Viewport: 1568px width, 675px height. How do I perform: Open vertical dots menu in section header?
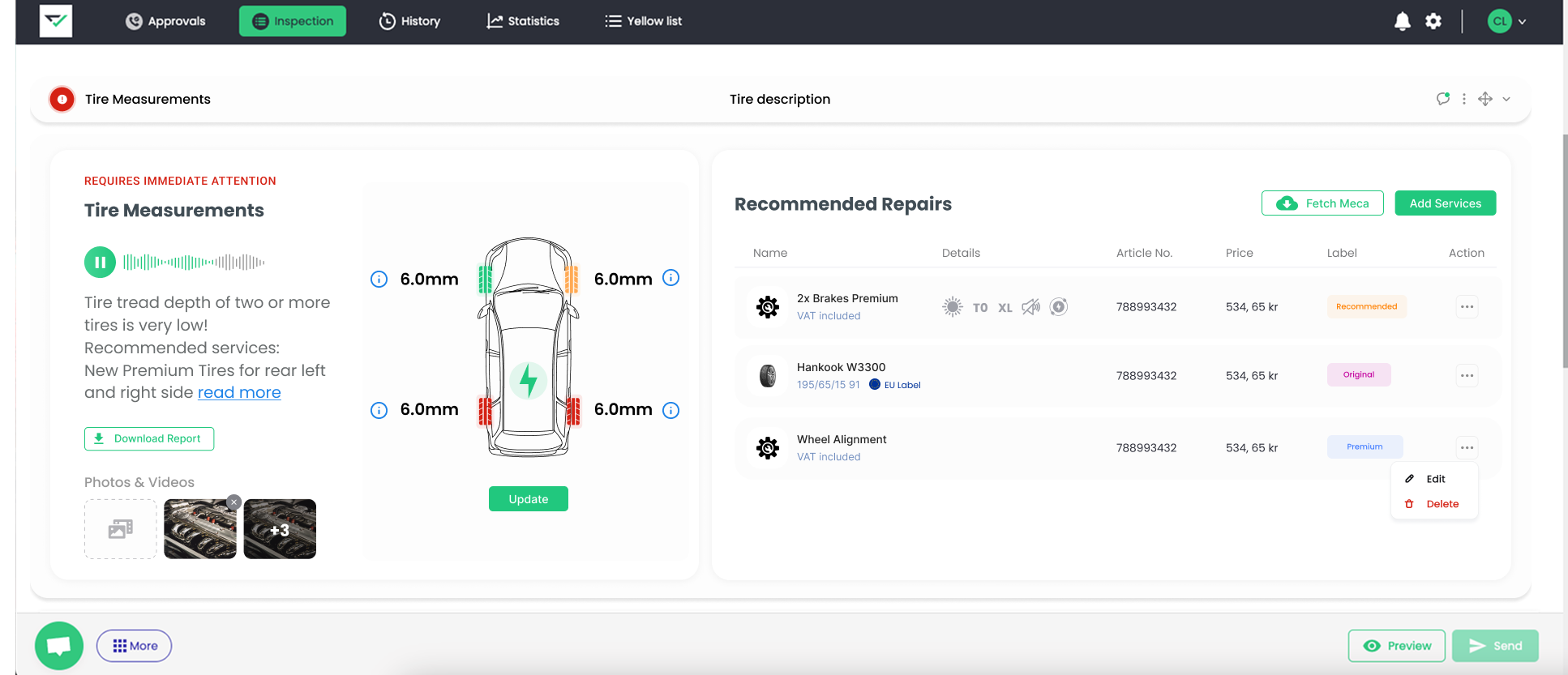pos(1463,99)
